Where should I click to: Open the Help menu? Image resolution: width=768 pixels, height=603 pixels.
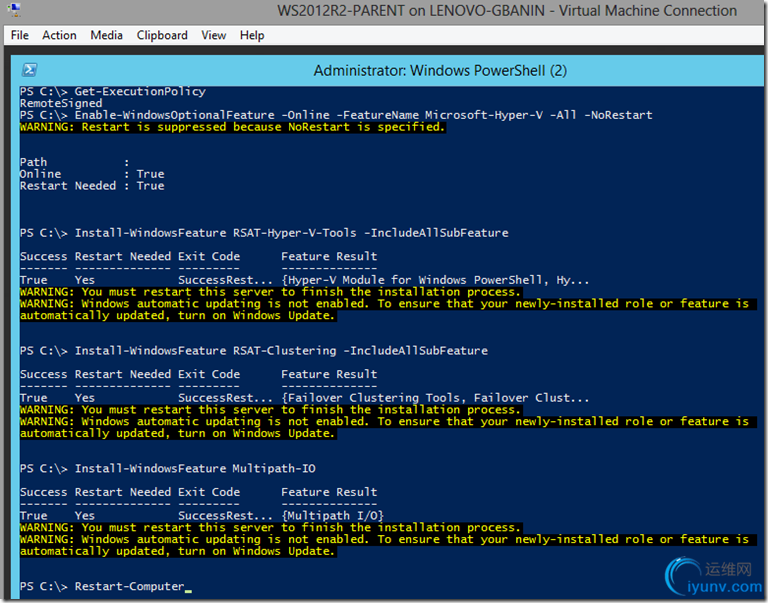[252, 35]
